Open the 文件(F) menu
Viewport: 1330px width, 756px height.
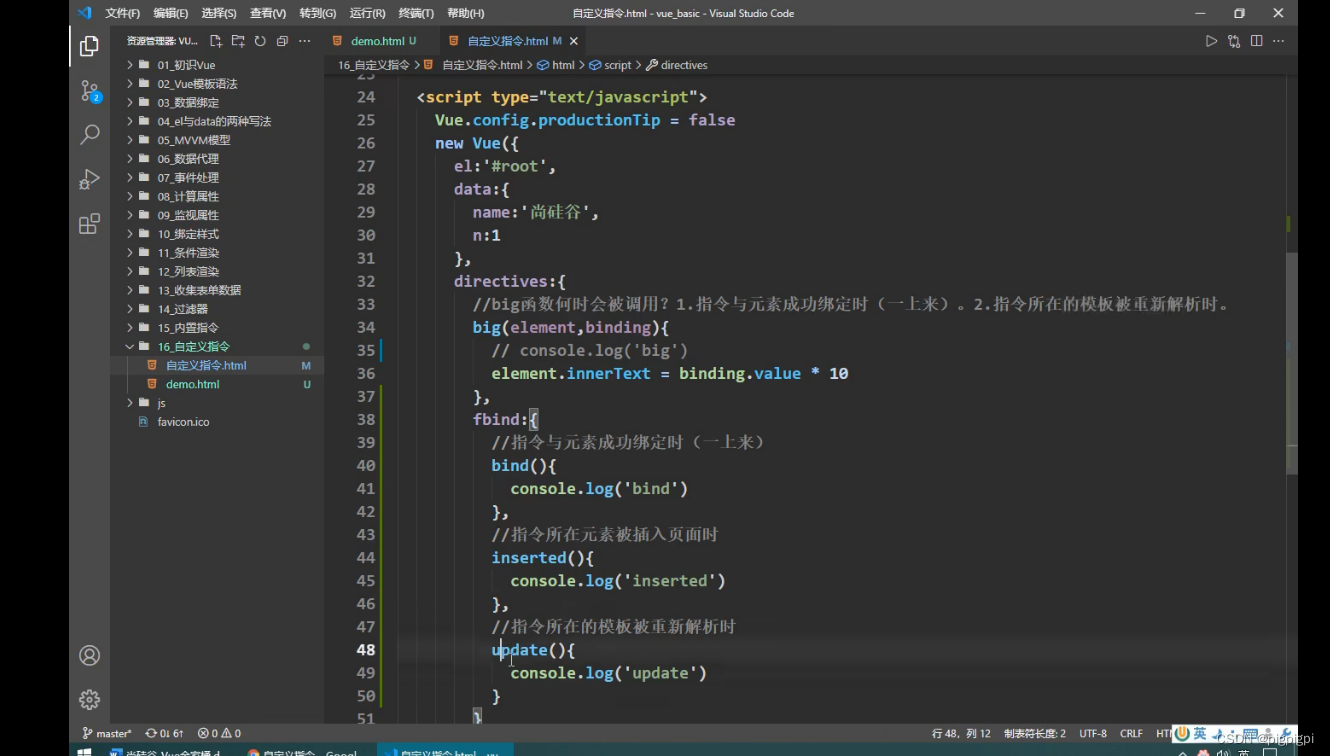pyautogui.click(x=122, y=13)
